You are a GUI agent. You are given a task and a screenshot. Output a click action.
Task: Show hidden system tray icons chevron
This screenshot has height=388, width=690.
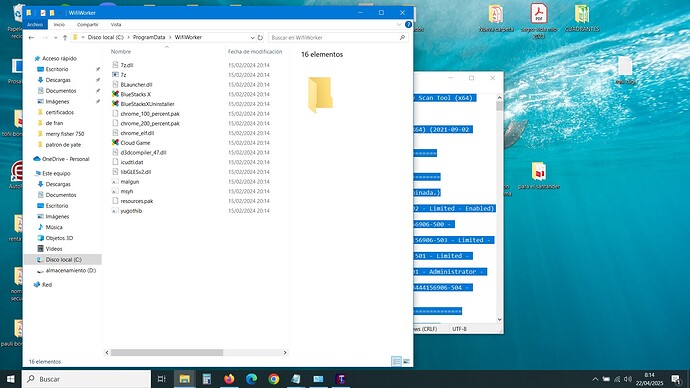coord(595,379)
